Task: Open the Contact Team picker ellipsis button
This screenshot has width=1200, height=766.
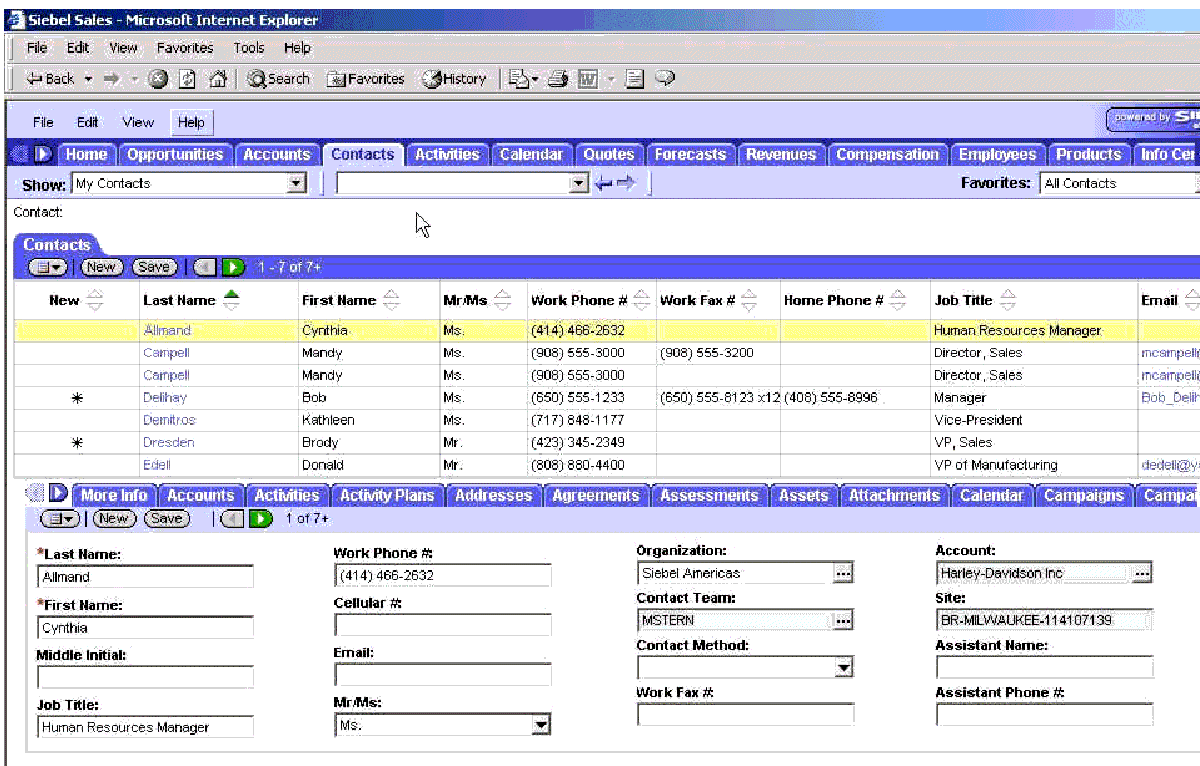Action: coord(843,621)
